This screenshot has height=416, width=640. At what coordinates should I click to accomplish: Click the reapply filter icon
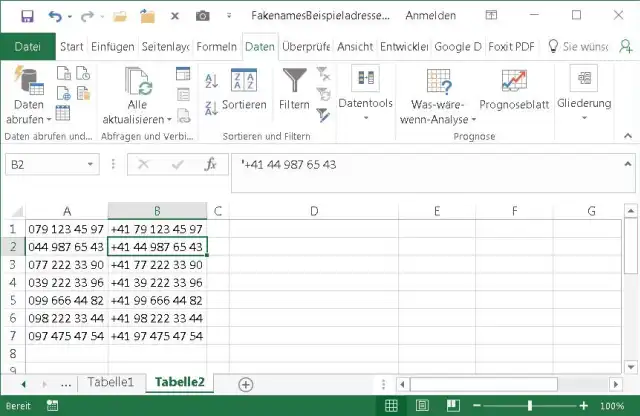(x=323, y=94)
